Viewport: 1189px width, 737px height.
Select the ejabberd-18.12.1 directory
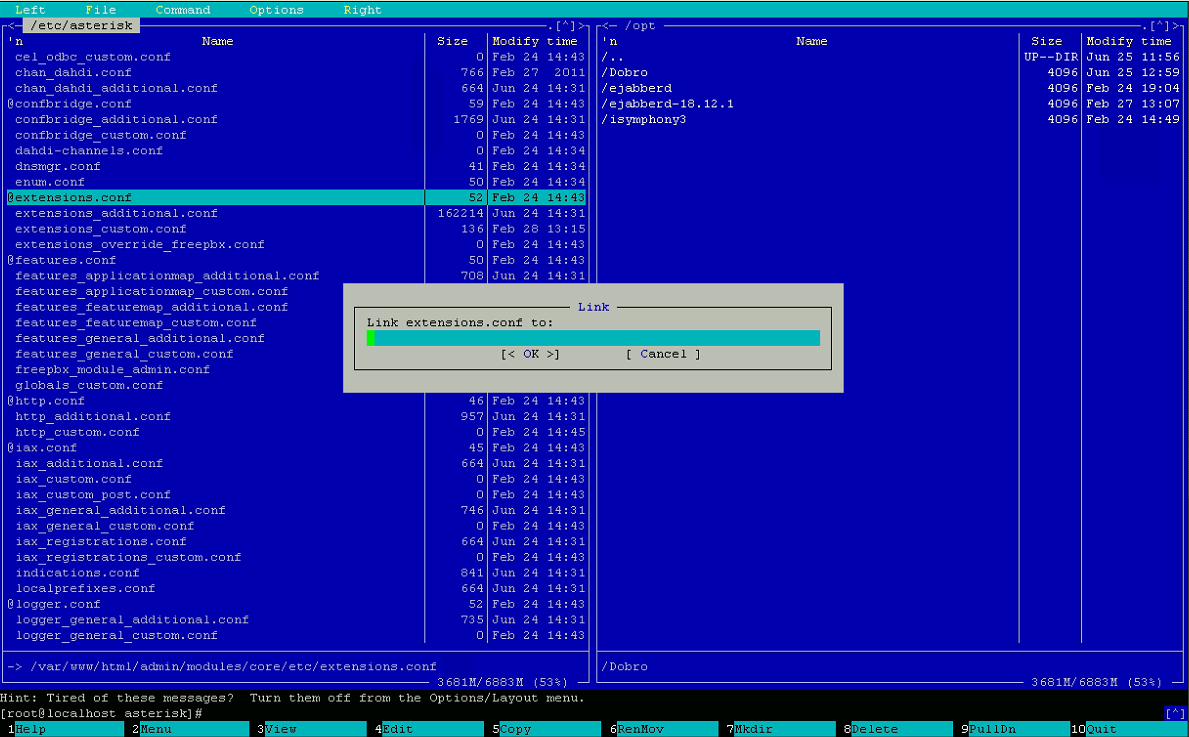[x=667, y=104]
